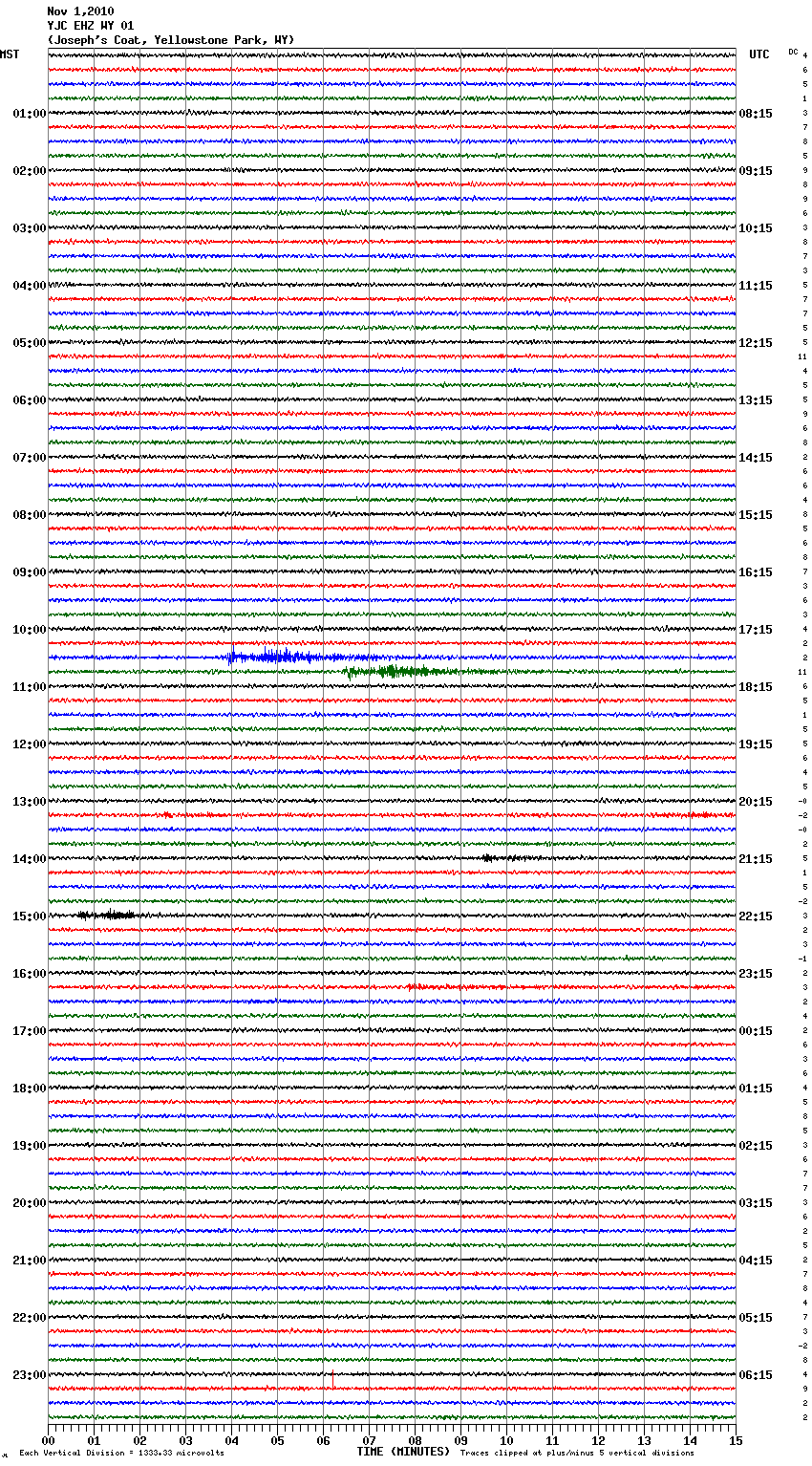
Task: Click the date label "Nov 1,2010"
Action: point(80,11)
